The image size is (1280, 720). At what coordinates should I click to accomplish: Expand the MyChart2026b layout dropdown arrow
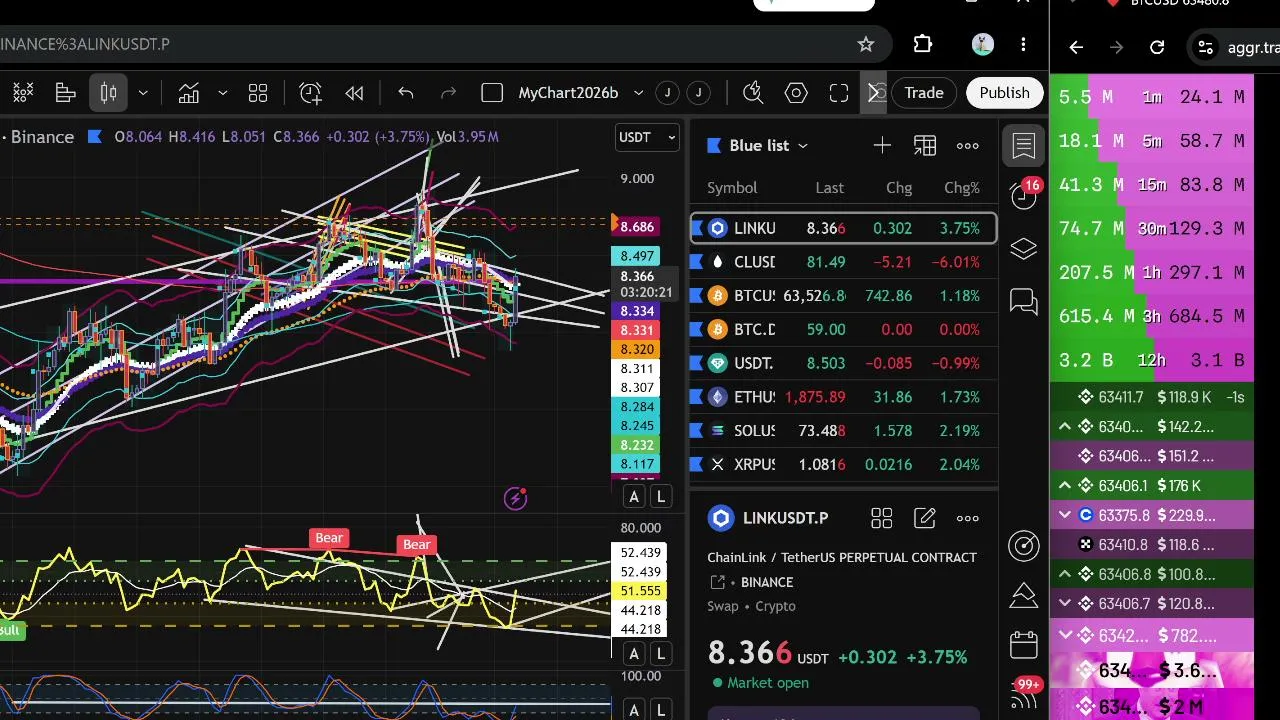(x=638, y=93)
